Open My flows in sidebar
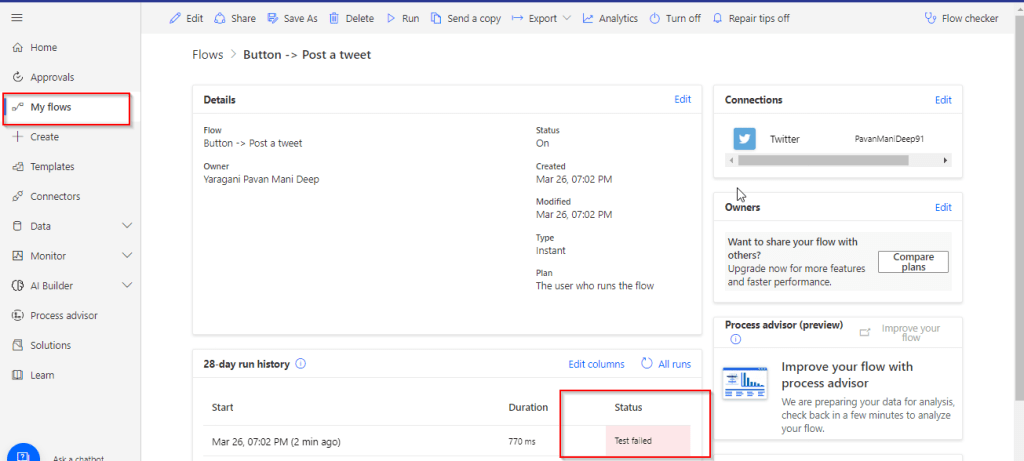 click(x=51, y=107)
